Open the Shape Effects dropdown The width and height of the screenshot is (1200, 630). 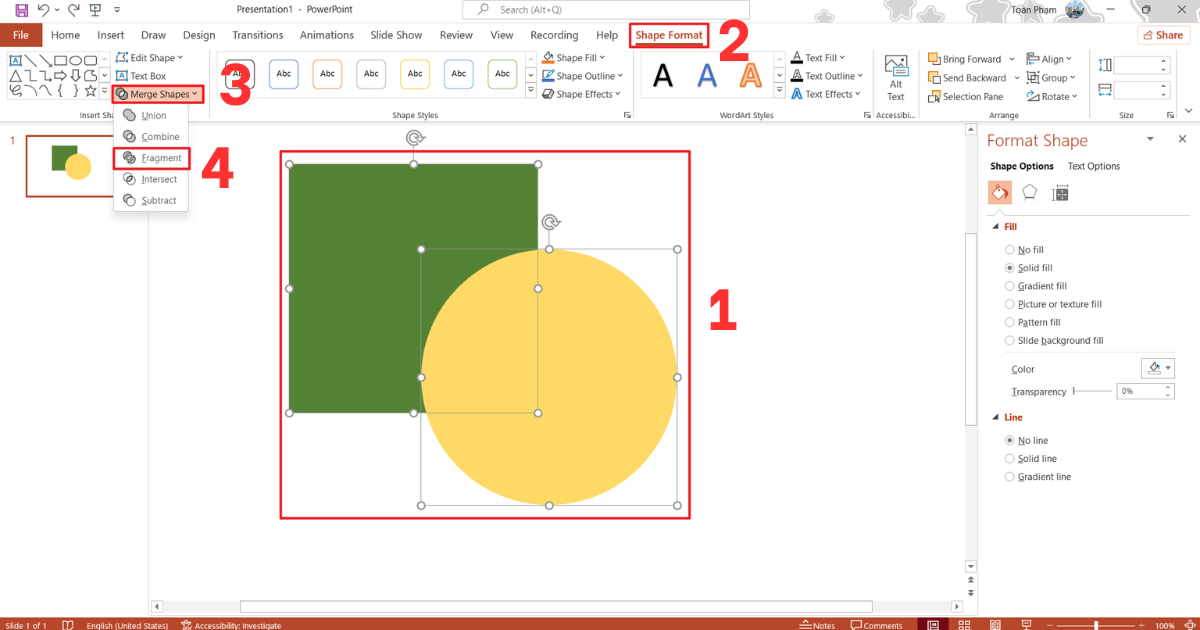point(581,94)
